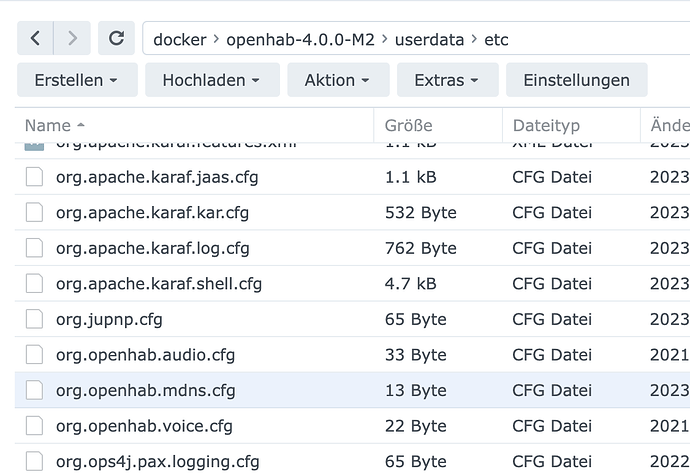Click the back navigation arrow
The image size is (690, 476).
36,39
